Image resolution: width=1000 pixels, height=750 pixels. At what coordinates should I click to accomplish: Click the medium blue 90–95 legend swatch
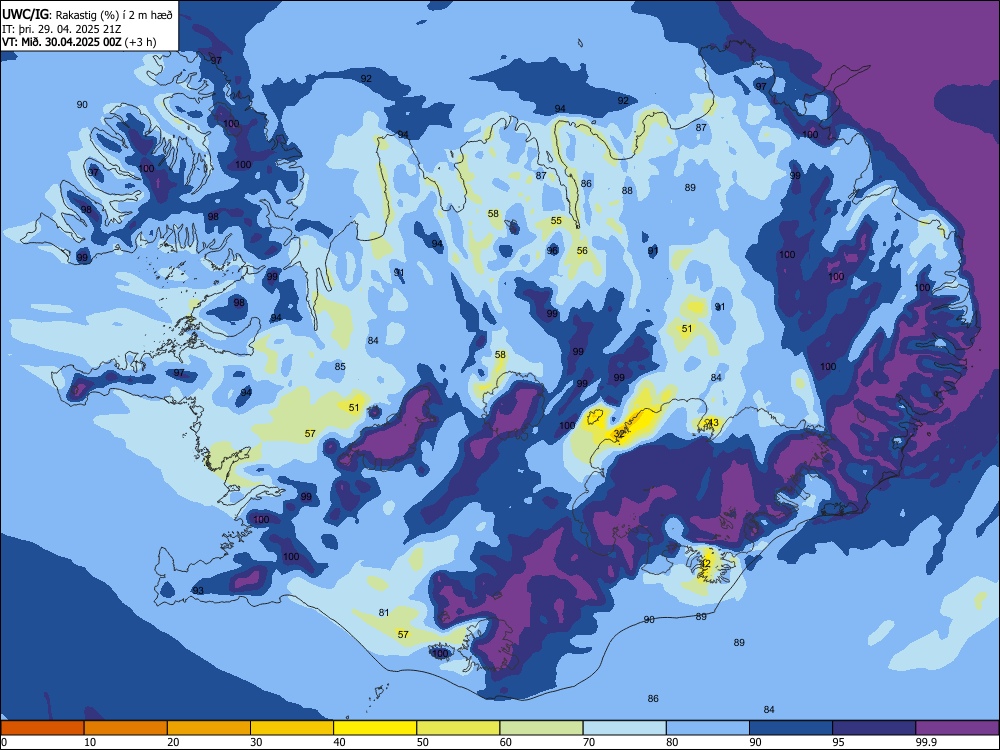coord(791,728)
